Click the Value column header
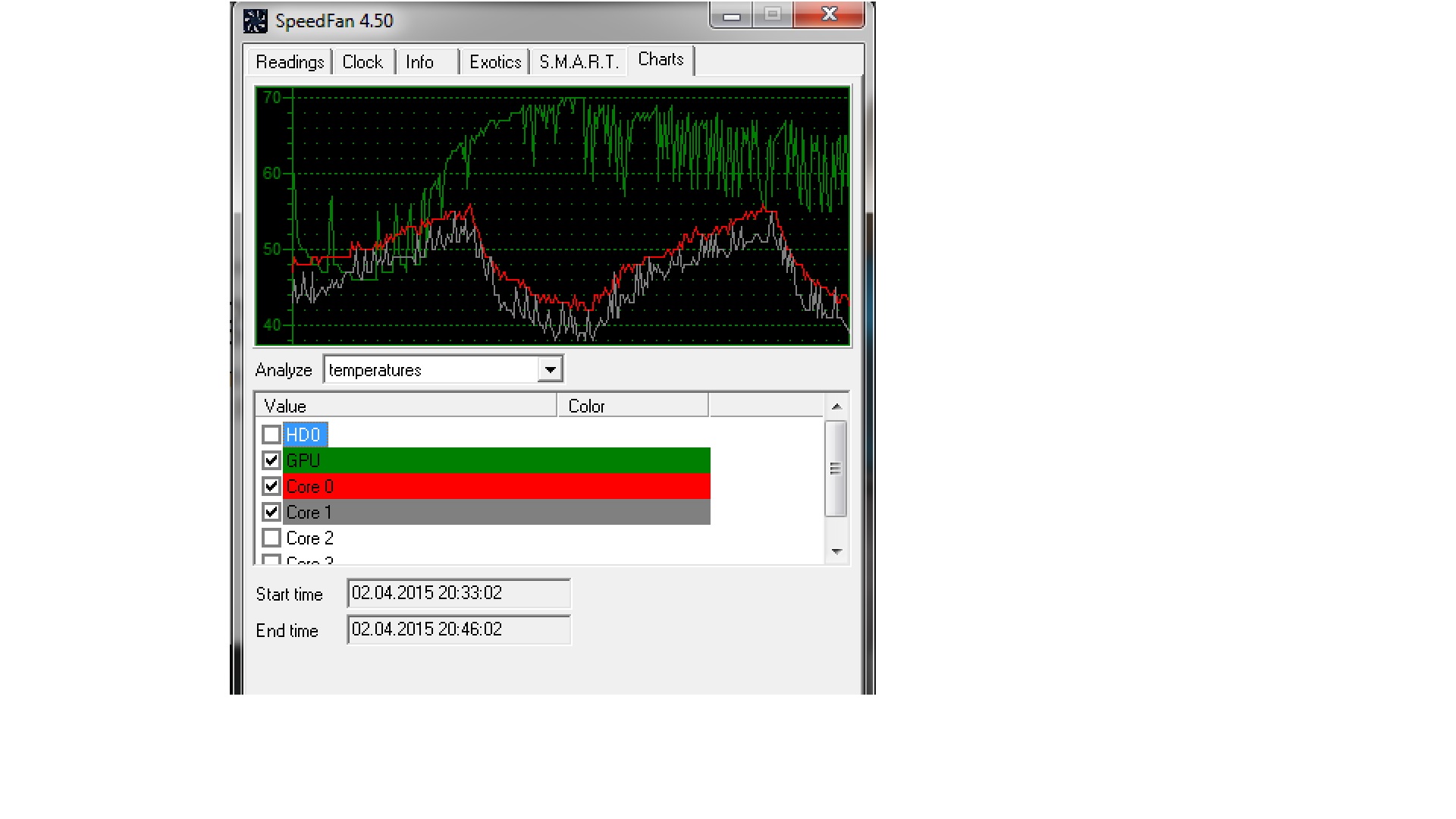1456x819 pixels. click(x=406, y=406)
